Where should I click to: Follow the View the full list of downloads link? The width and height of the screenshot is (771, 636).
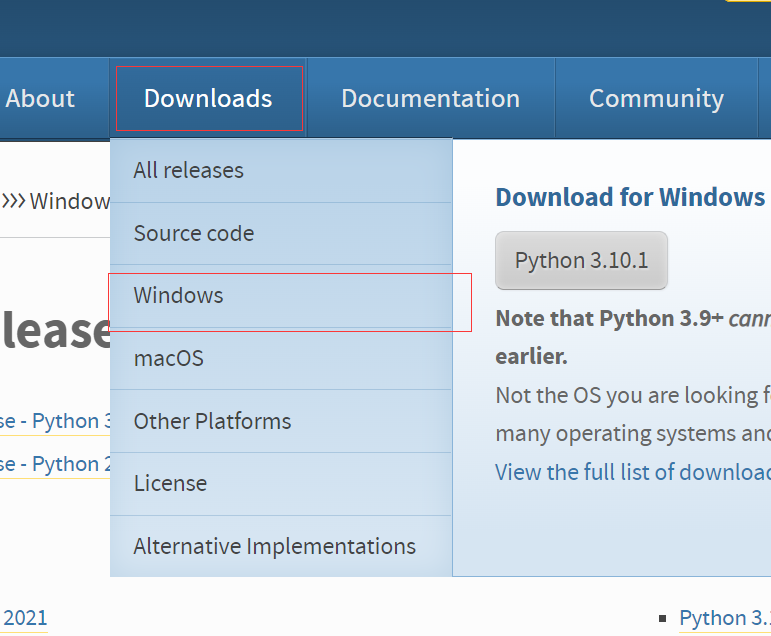pos(632,472)
